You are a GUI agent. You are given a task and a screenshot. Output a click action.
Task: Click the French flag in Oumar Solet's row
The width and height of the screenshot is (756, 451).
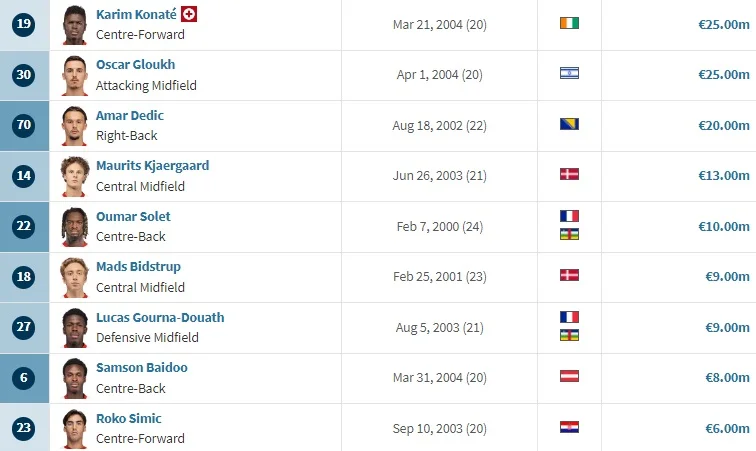(570, 216)
